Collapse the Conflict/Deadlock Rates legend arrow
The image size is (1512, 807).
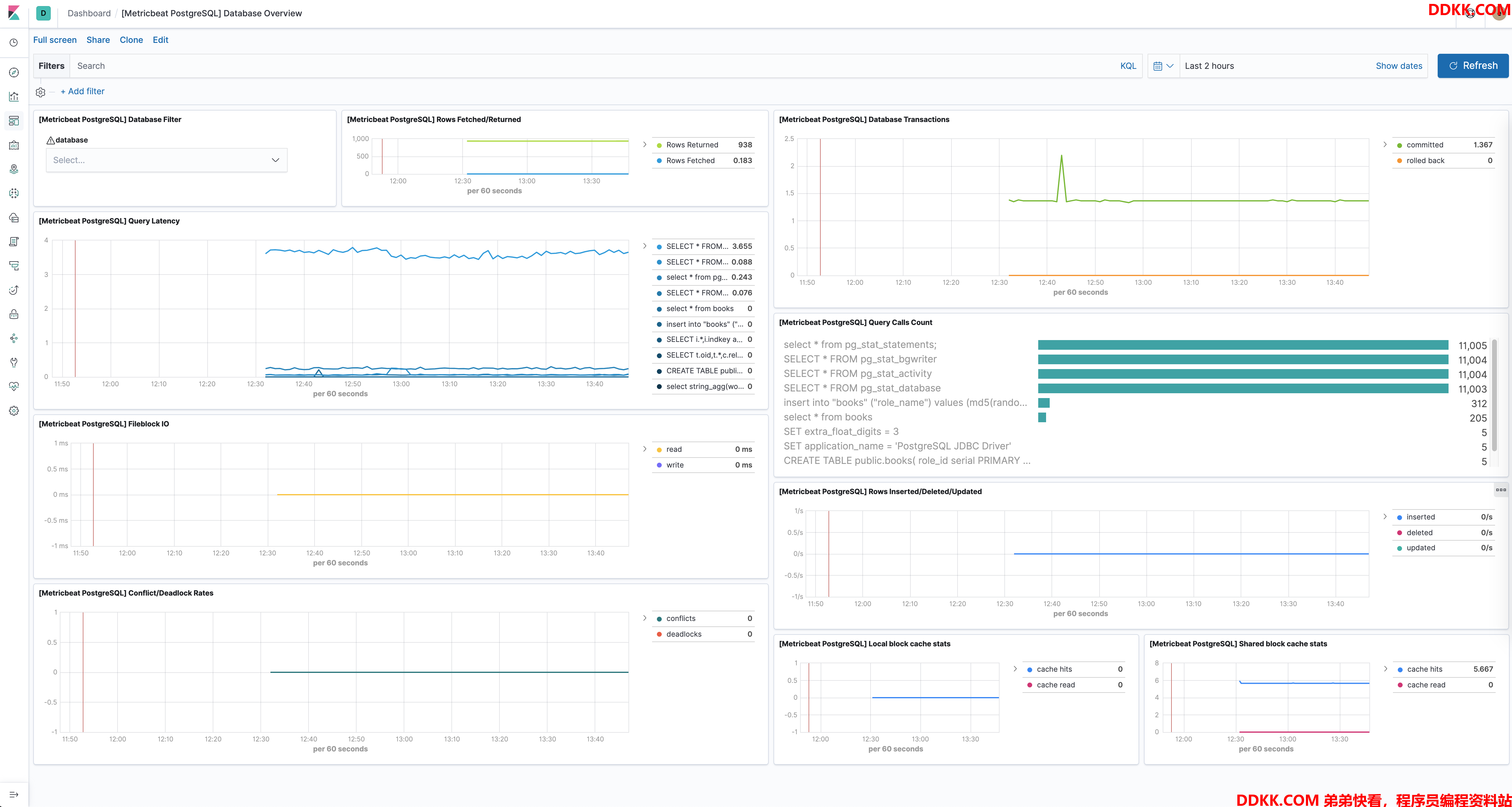pos(645,618)
